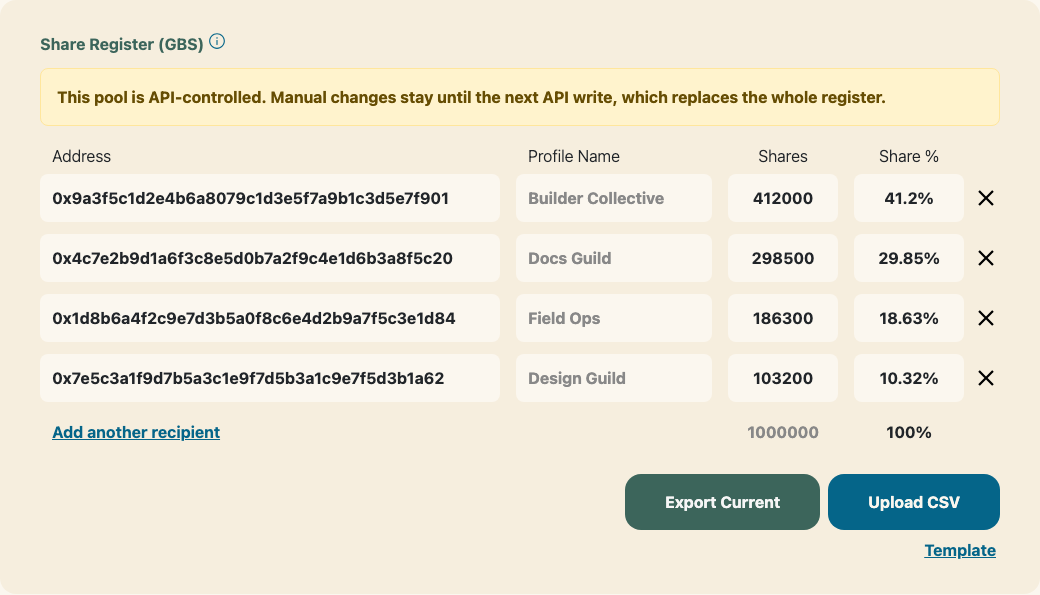Edit the address starting 0x9a3f5c1d
Image resolution: width=1040 pixels, height=595 pixels.
point(270,198)
